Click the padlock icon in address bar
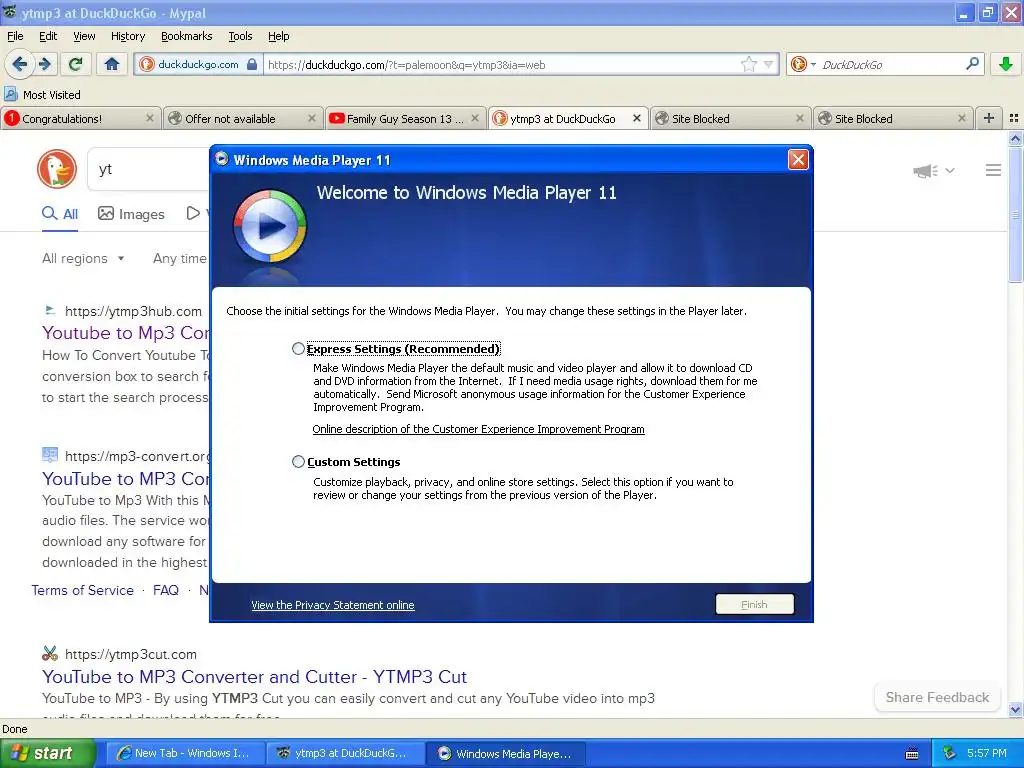 (x=252, y=64)
